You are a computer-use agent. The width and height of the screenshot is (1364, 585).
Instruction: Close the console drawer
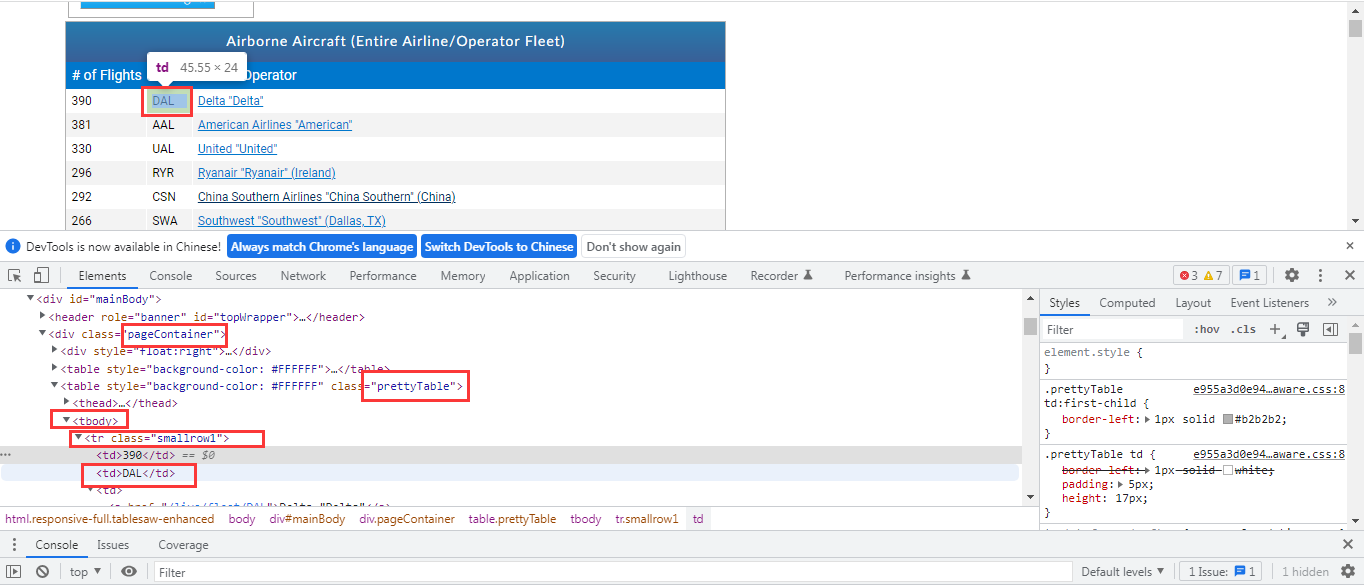(1348, 544)
